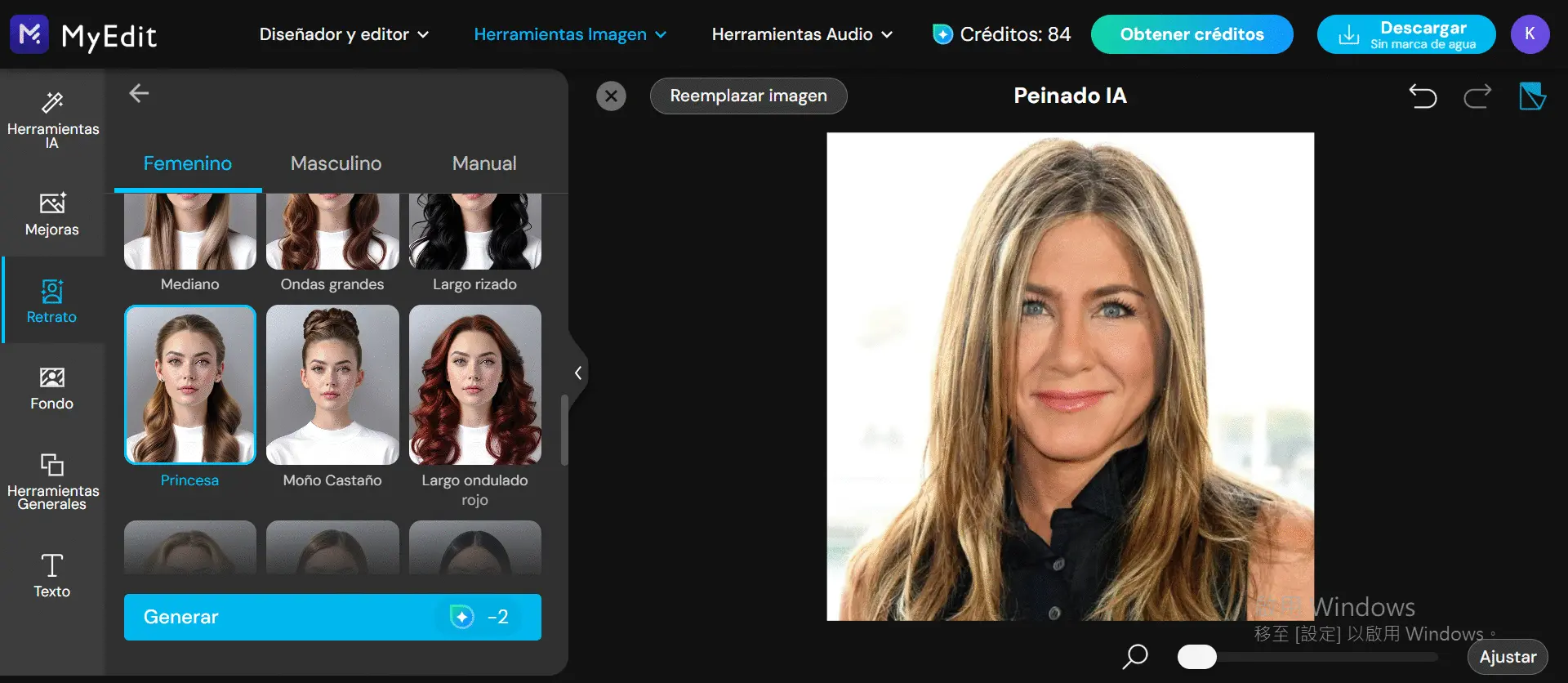Select the Ondas grandes hairstyle thumbnail
This screenshot has height=683, width=1568.
(x=332, y=232)
